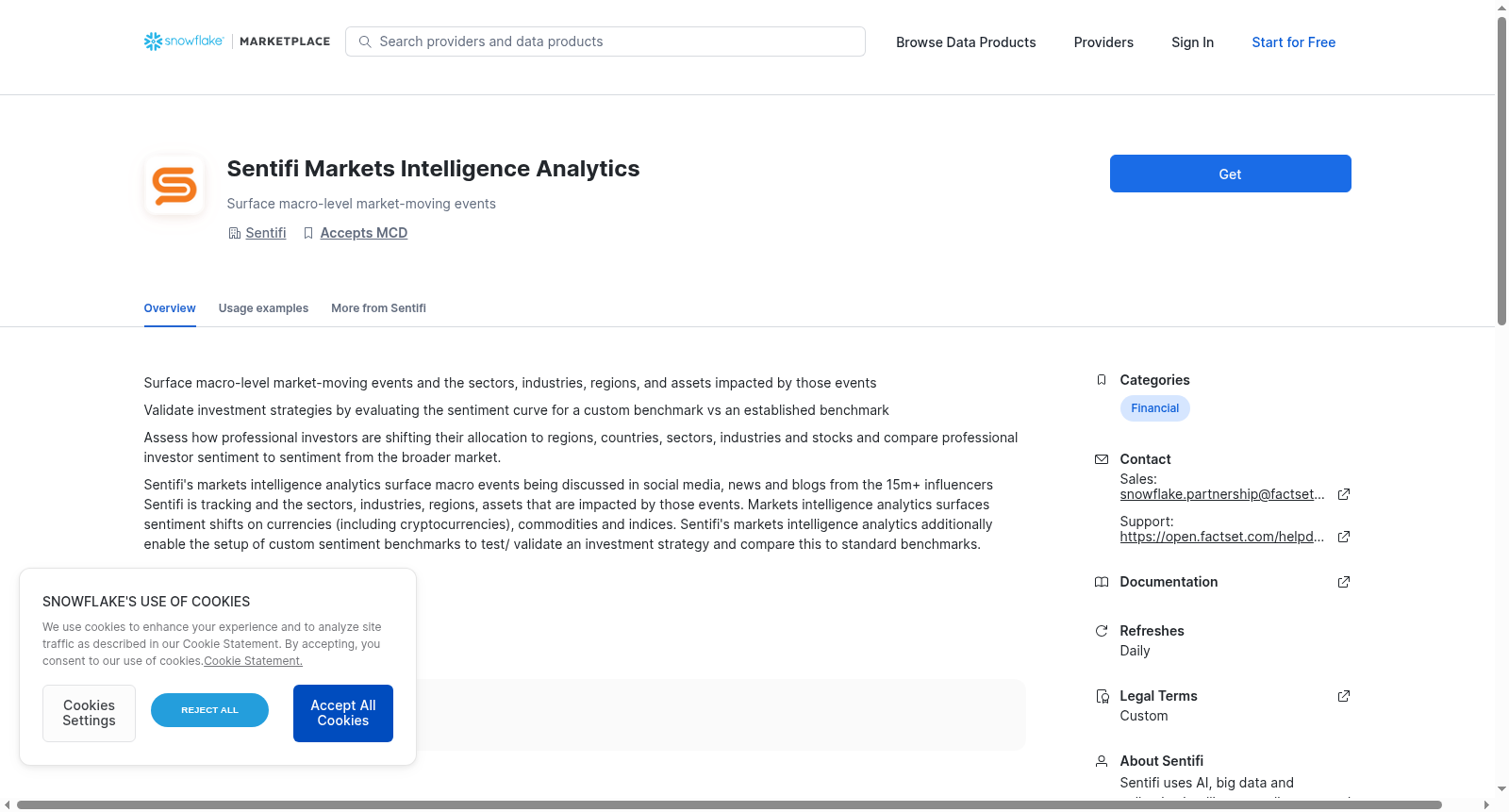Accept All Cookies in the banner
This screenshot has height=812, width=1509.
point(343,713)
